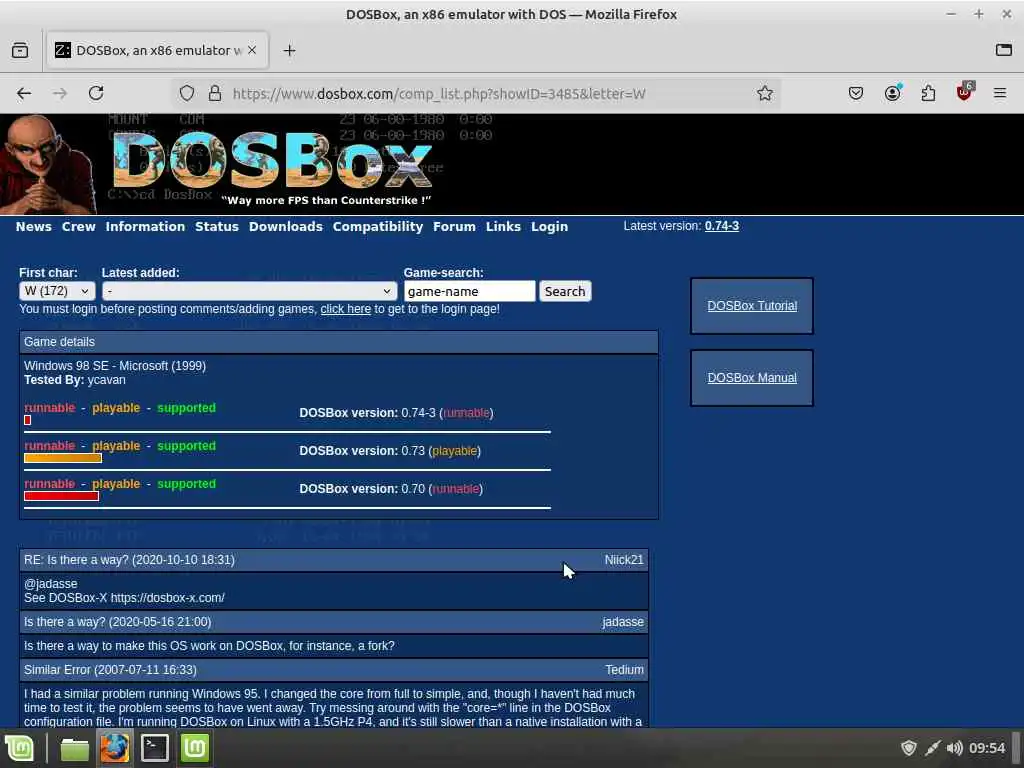
Task: Open the file manager from the taskbar
Action: (74, 748)
